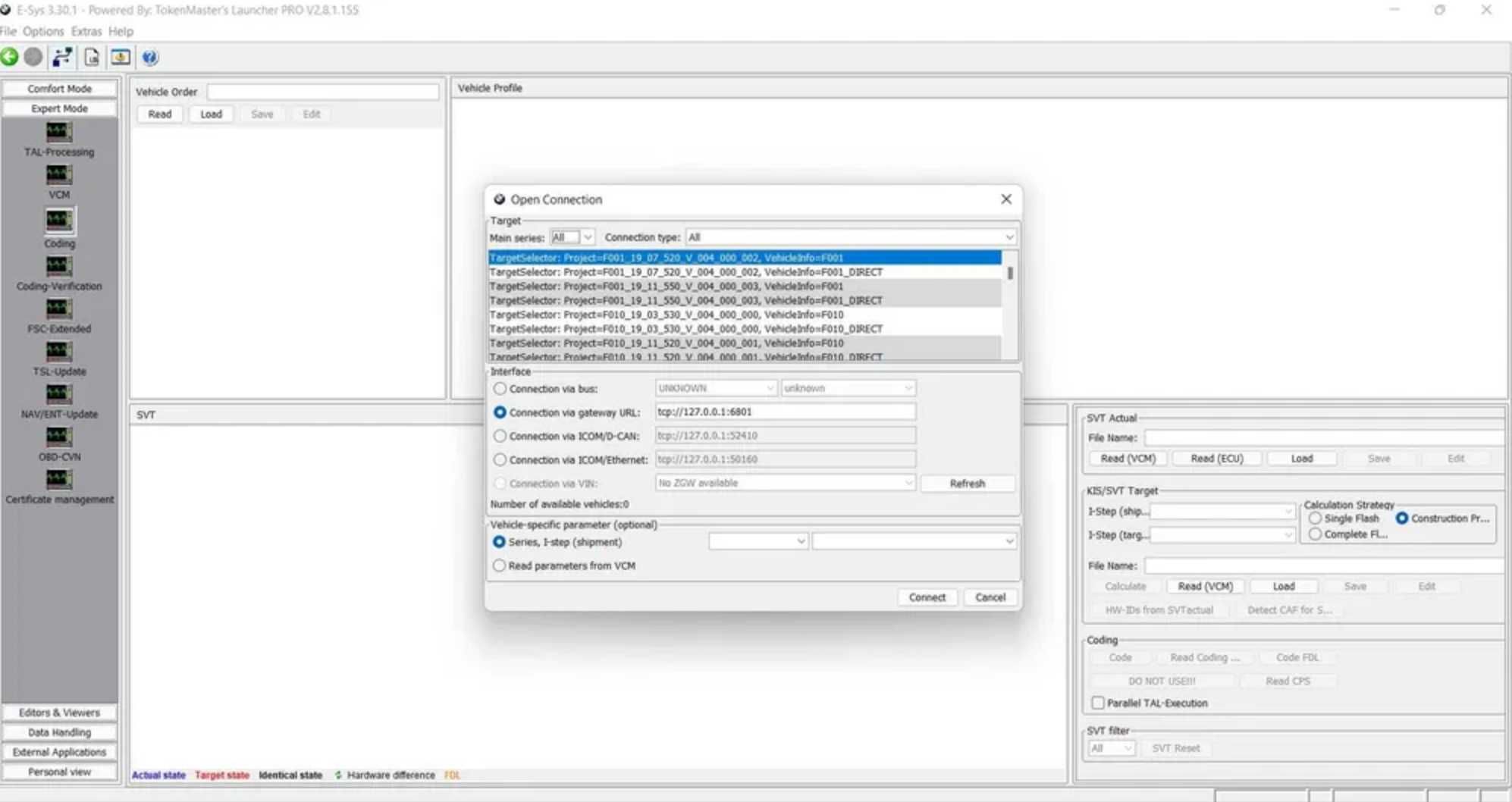The image size is (1512, 802).
Task: Select Connection via ICOM/D-CAN radio button
Action: [500, 436]
